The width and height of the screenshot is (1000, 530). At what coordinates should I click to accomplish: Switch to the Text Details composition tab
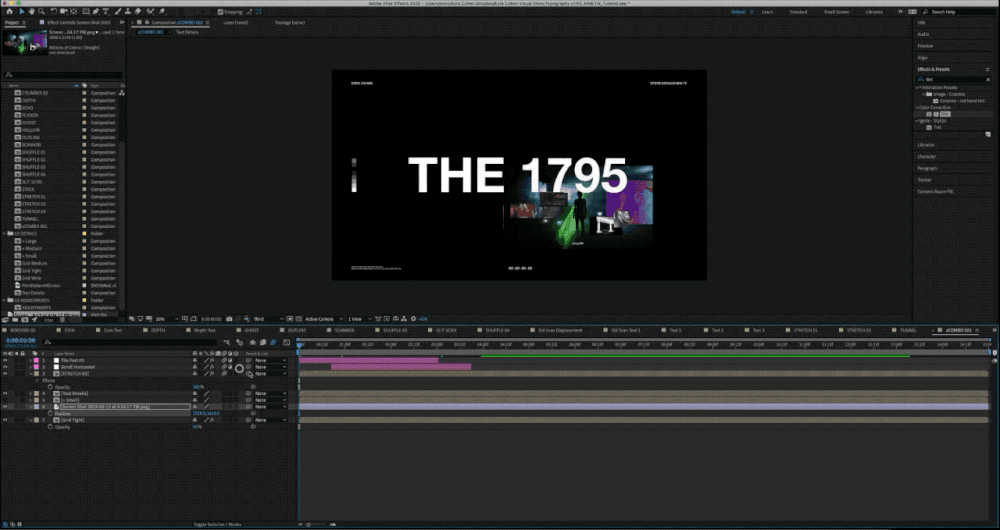187,32
